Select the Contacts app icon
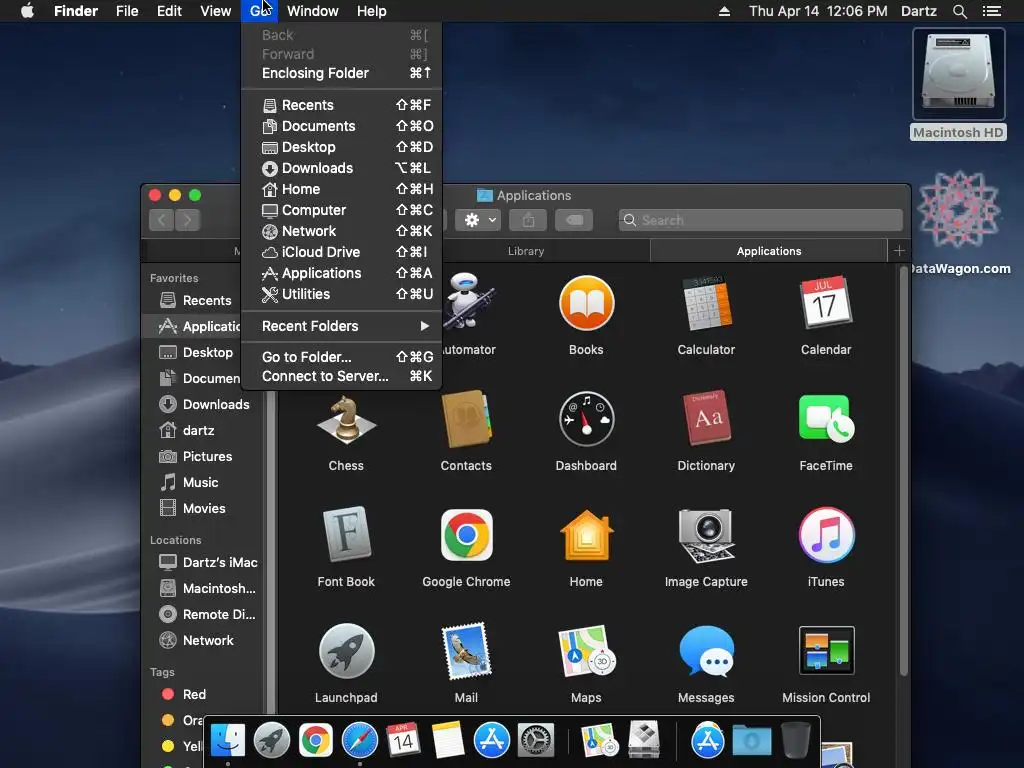Image resolution: width=1024 pixels, height=768 pixels. tap(466, 419)
